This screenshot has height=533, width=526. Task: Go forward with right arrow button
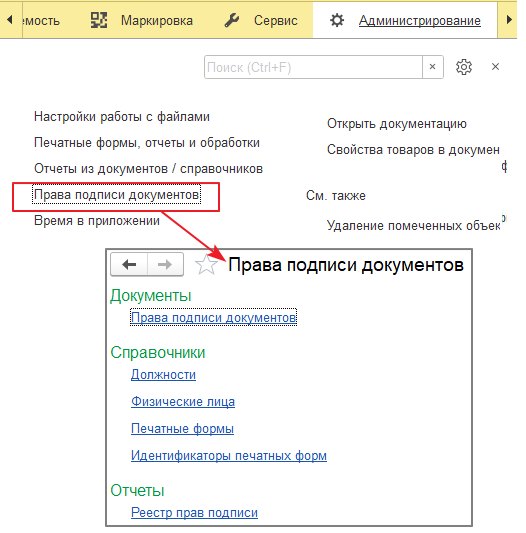pos(165,264)
